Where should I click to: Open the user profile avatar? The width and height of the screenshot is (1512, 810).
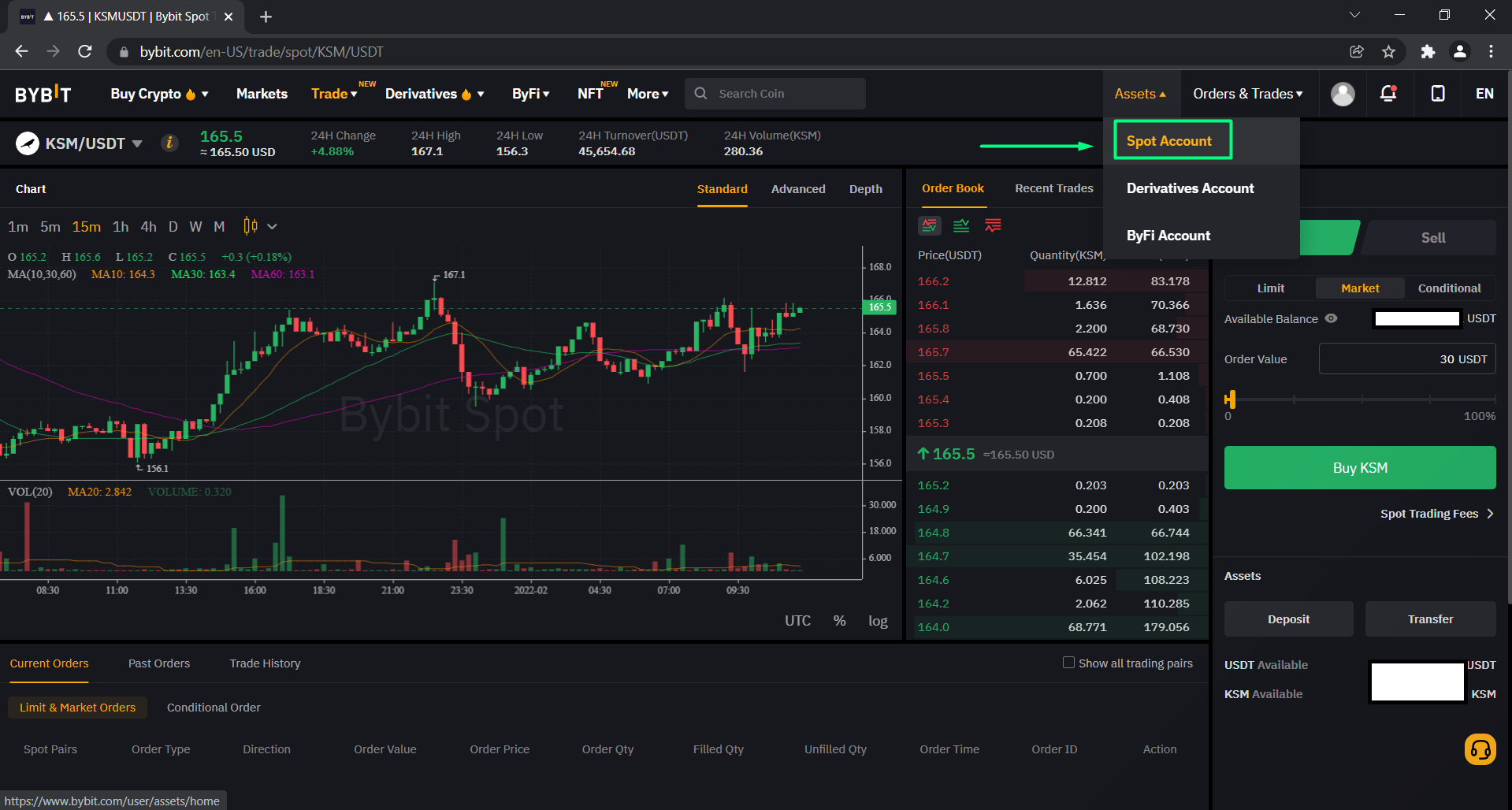[1343, 94]
